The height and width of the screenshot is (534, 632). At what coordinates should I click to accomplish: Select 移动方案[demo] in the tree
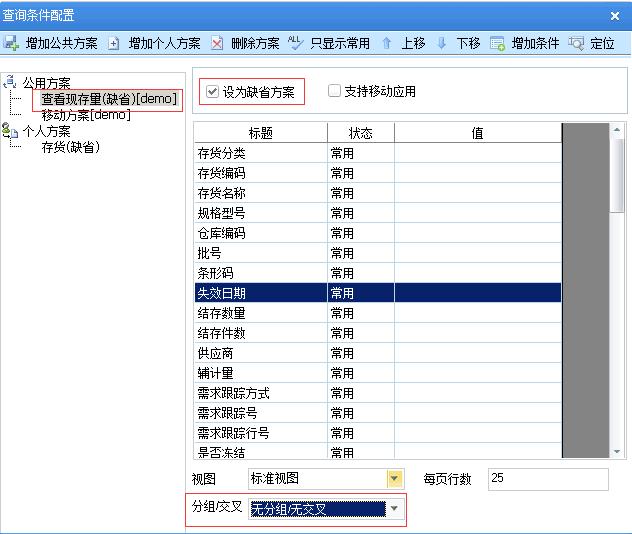point(86,115)
